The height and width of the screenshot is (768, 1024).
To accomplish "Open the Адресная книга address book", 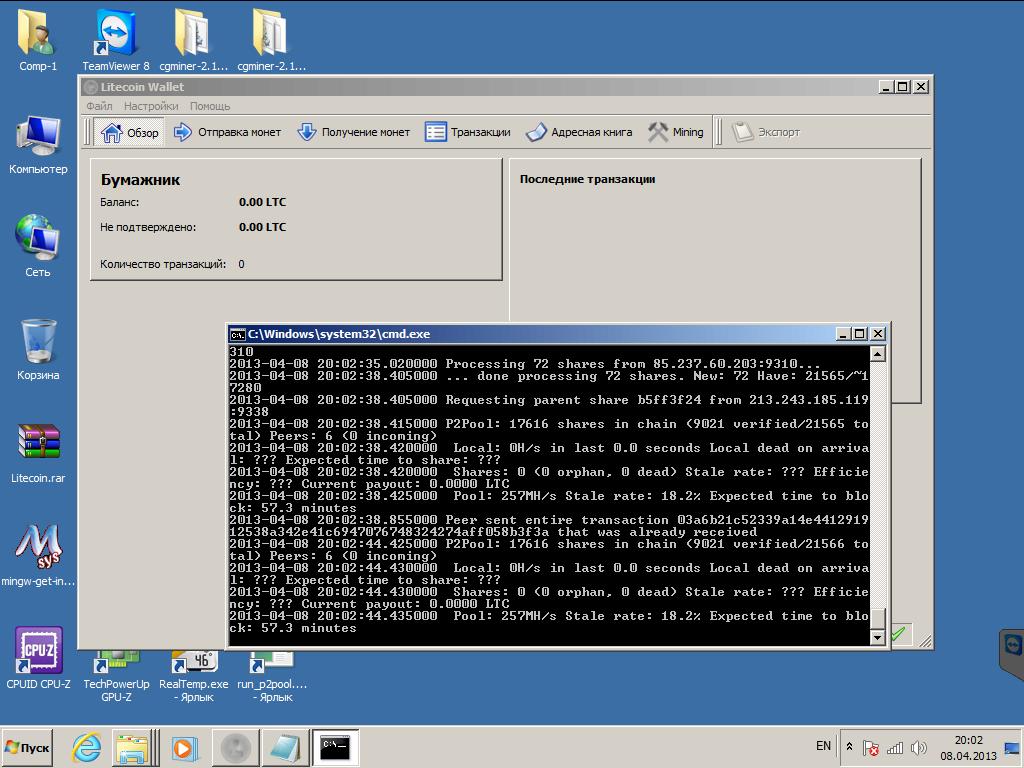I will pyautogui.click(x=579, y=133).
